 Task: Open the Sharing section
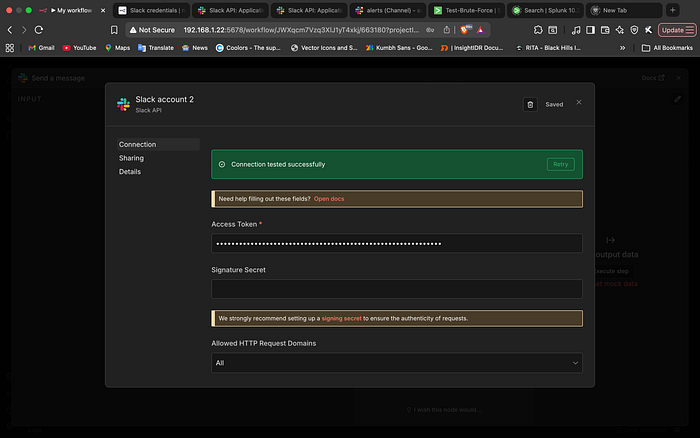131,158
